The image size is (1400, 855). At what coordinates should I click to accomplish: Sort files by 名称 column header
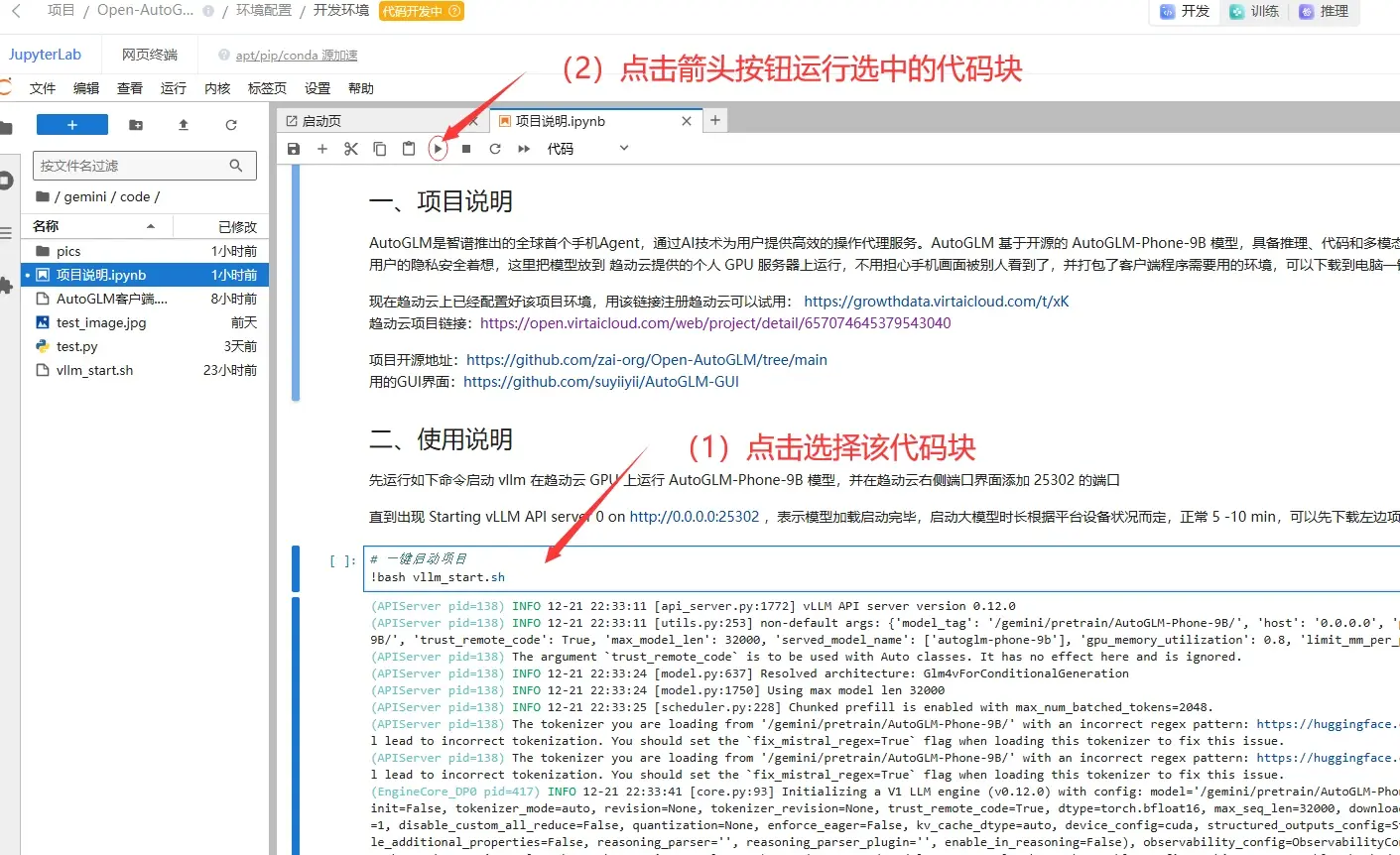[x=97, y=226]
